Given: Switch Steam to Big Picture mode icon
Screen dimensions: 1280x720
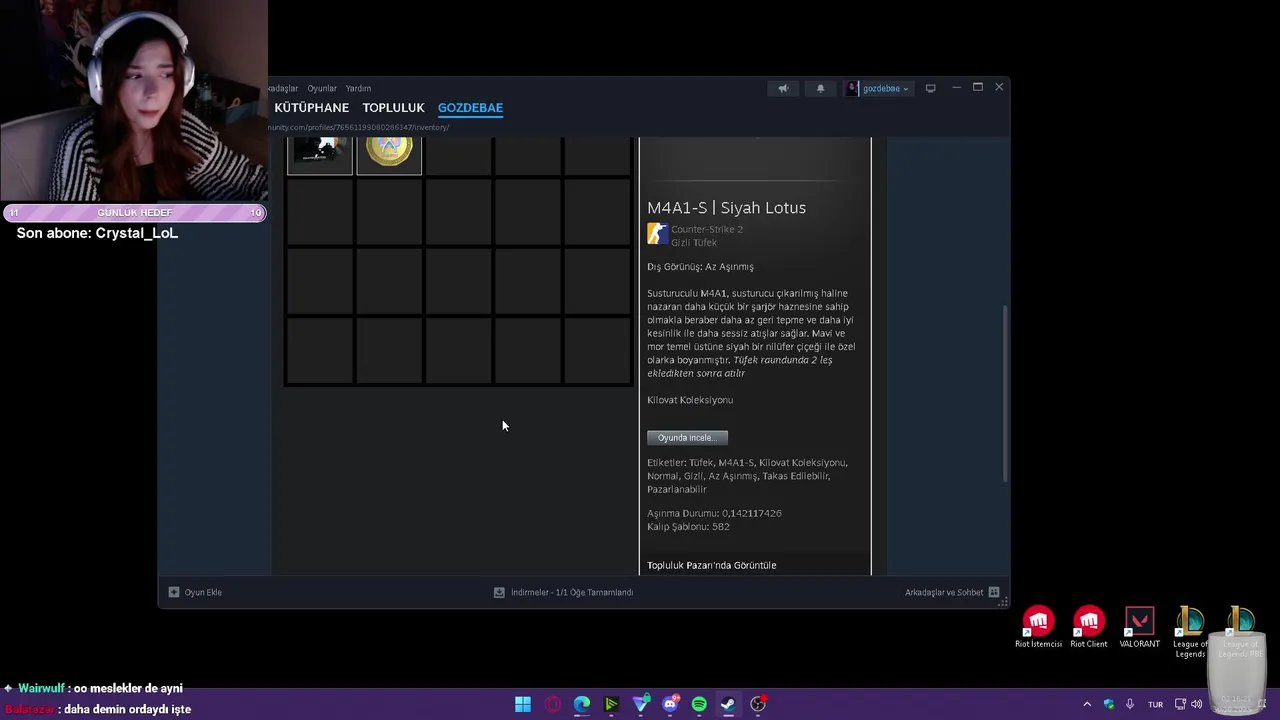Looking at the screenshot, I should click(930, 88).
